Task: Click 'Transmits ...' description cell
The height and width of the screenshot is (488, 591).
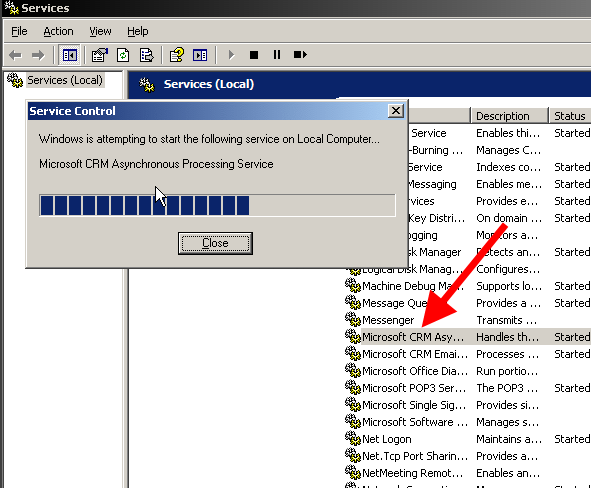Action: coord(506,320)
